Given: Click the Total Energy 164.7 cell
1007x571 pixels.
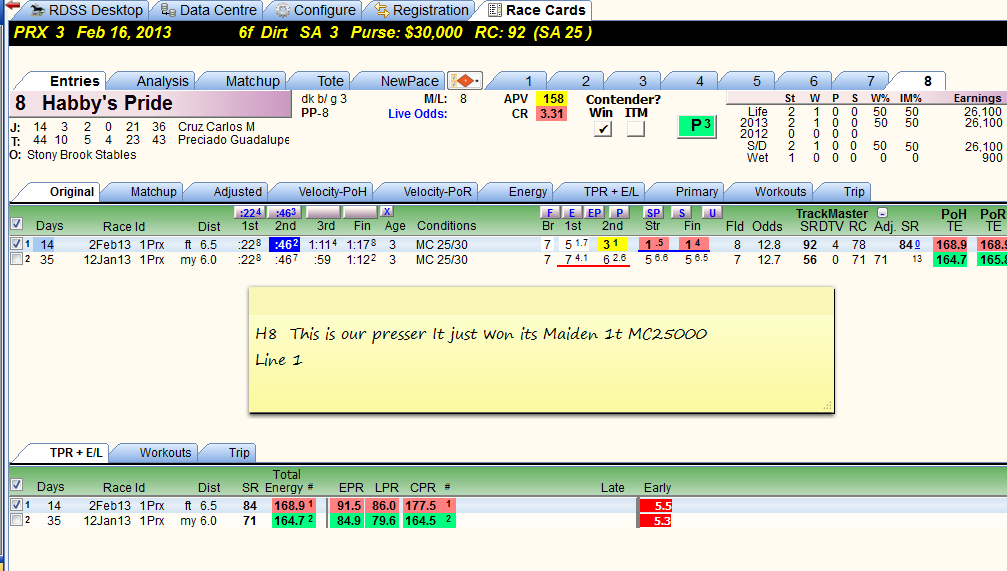Looking at the screenshot, I should (x=293, y=520).
